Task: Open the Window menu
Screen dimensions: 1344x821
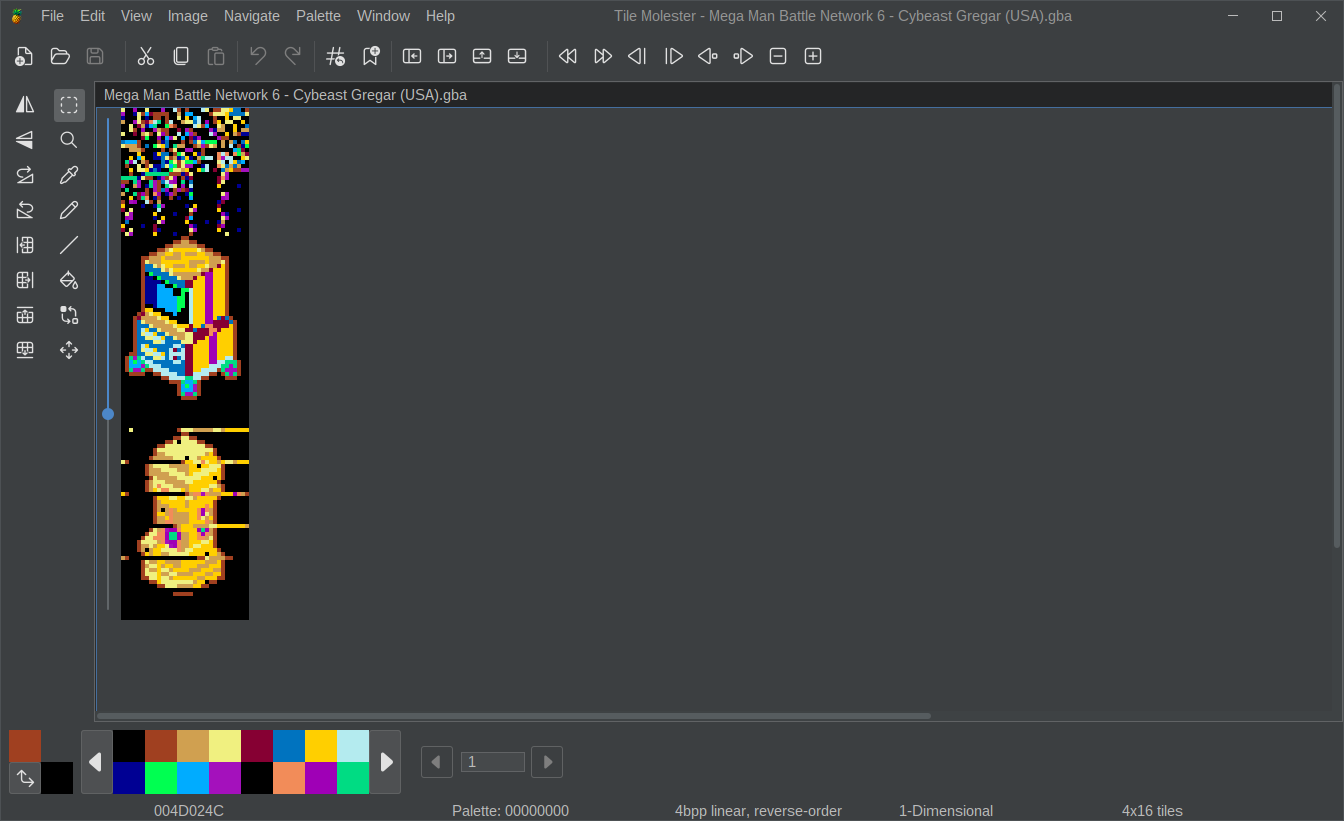Action: [x=383, y=16]
